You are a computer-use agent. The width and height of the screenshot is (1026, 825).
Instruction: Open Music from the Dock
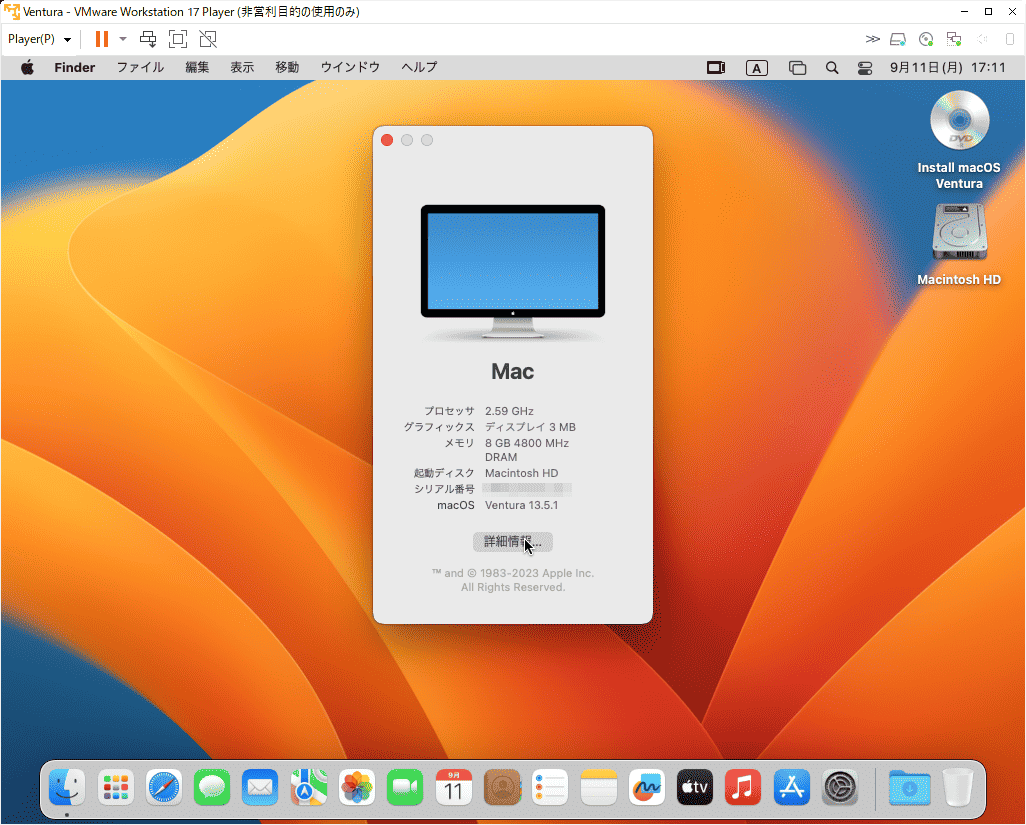pos(743,787)
